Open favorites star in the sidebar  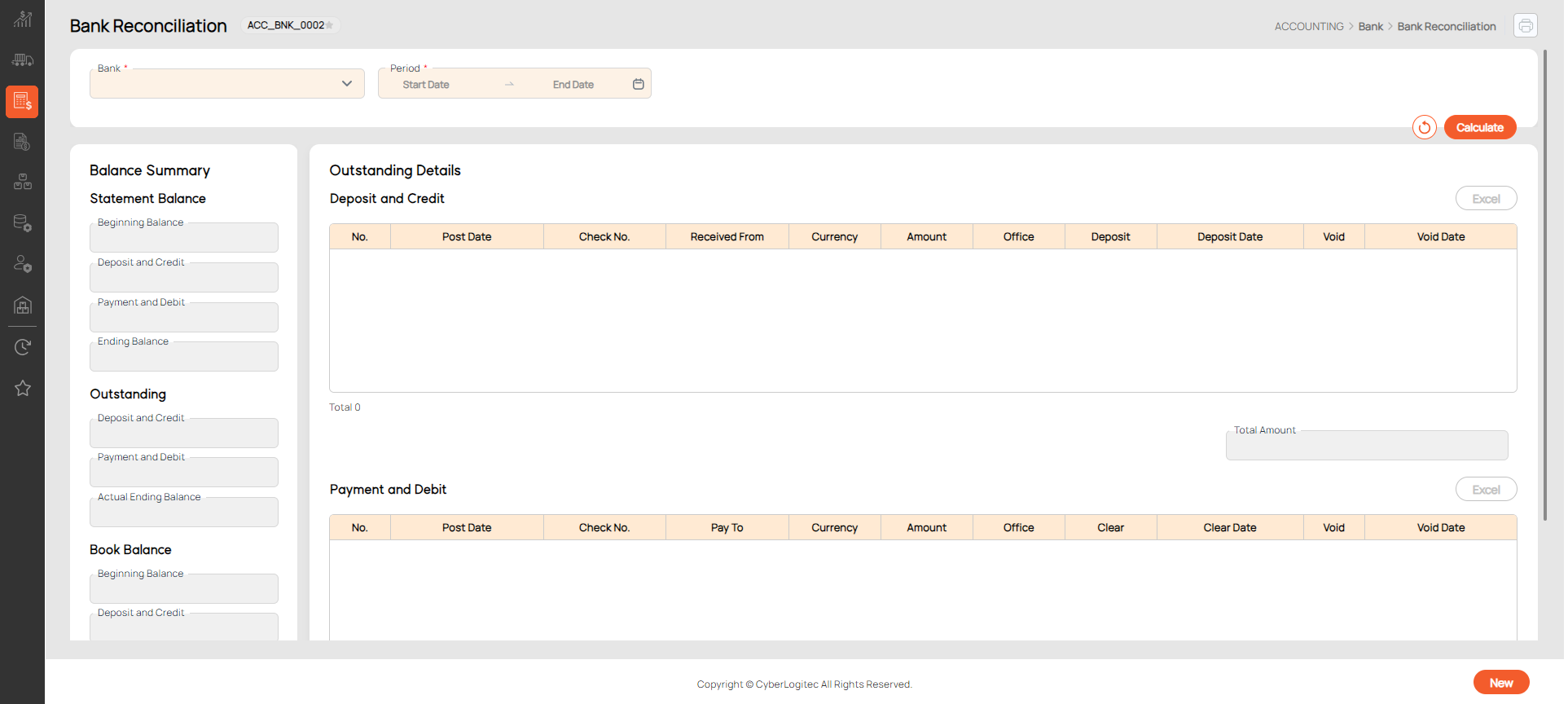click(x=22, y=388)
